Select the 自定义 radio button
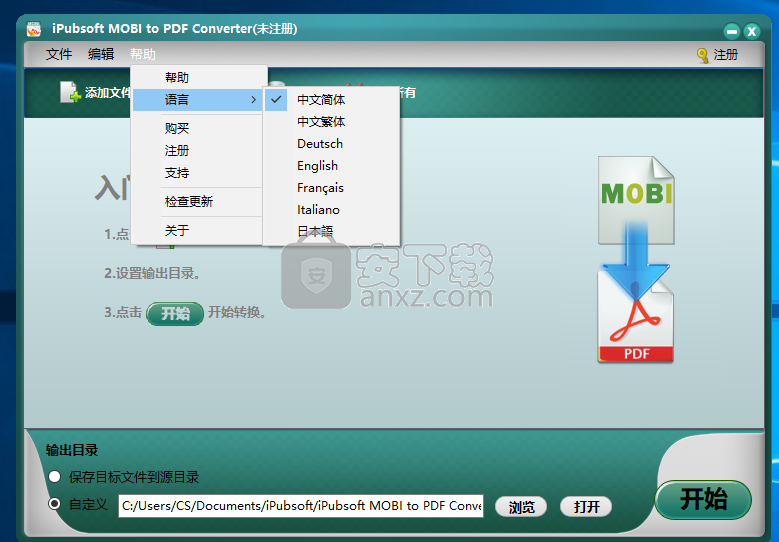This screenshot has height=542, width=779. [55, 504]
